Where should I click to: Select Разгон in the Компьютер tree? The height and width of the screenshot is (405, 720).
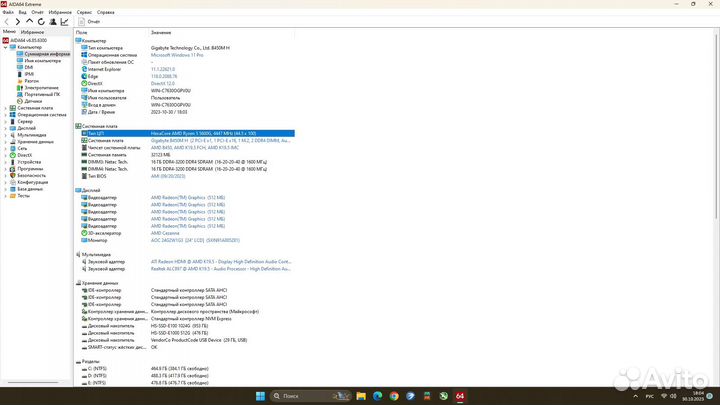32,80
